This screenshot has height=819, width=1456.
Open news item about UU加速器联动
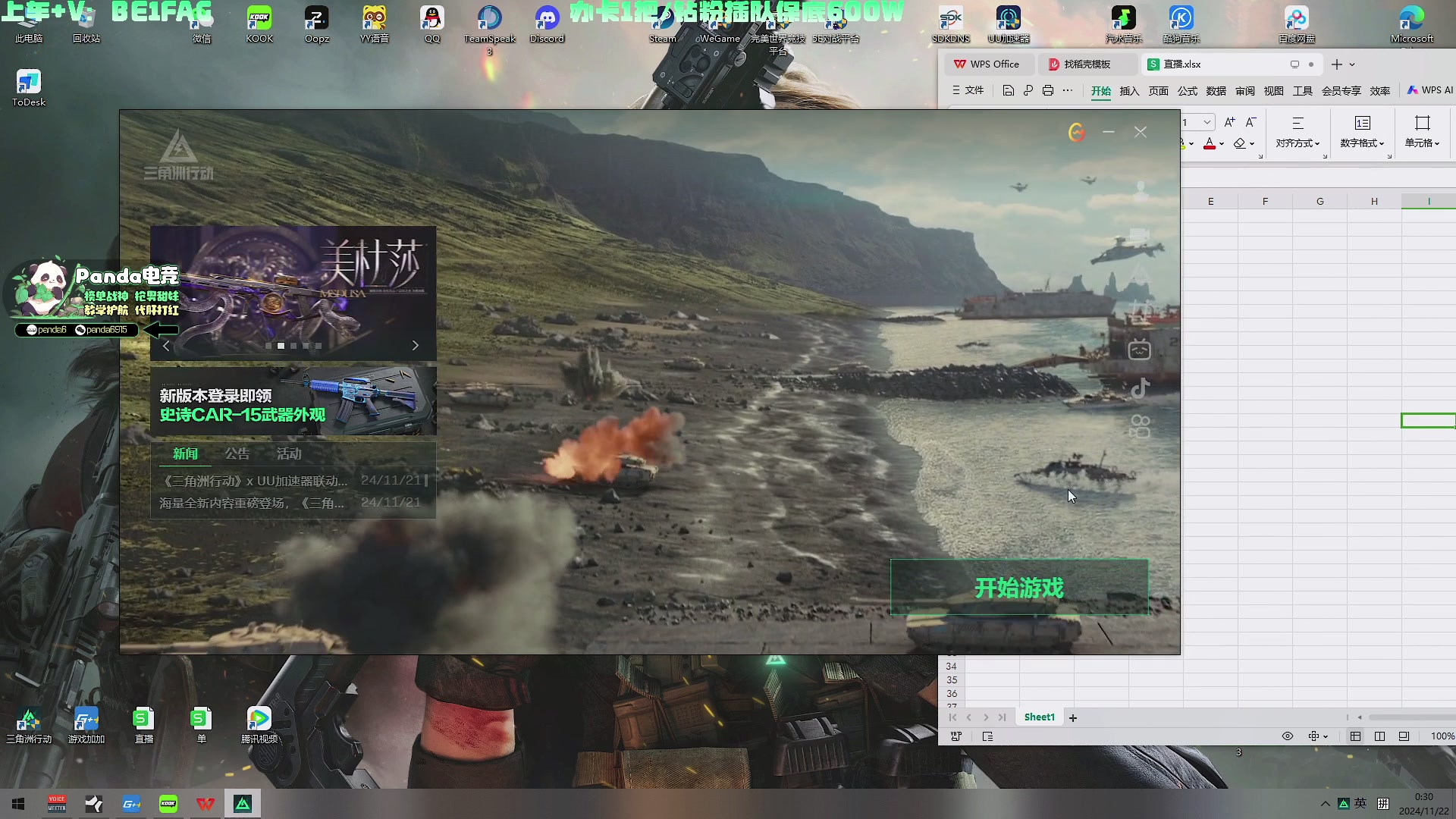(x=290, y=481)
